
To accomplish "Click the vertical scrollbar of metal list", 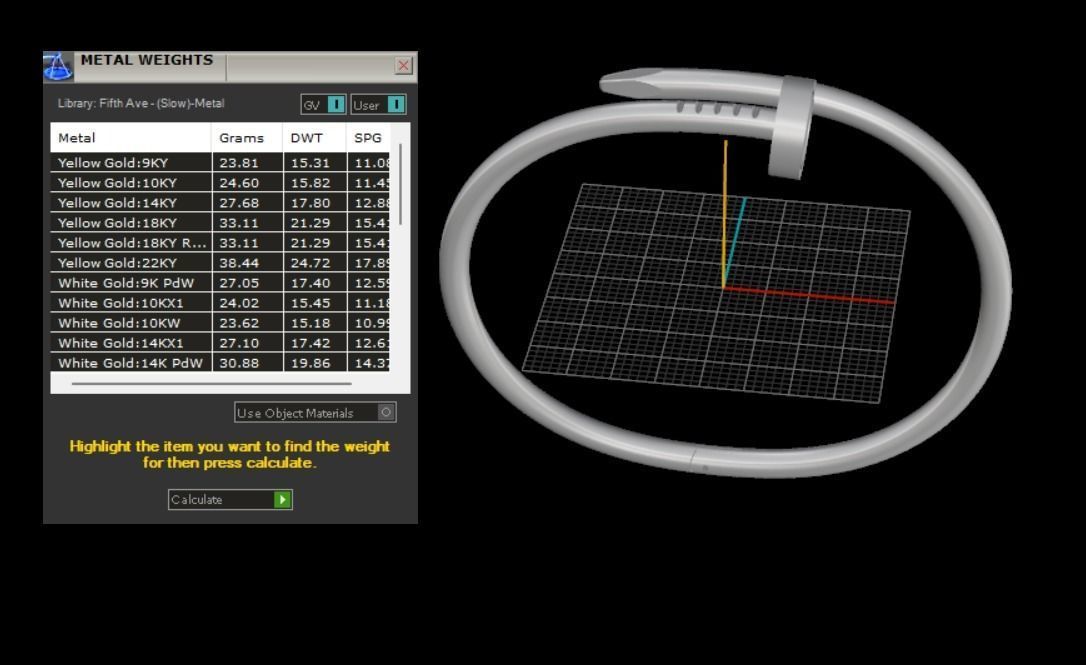I will click(401, 184).
